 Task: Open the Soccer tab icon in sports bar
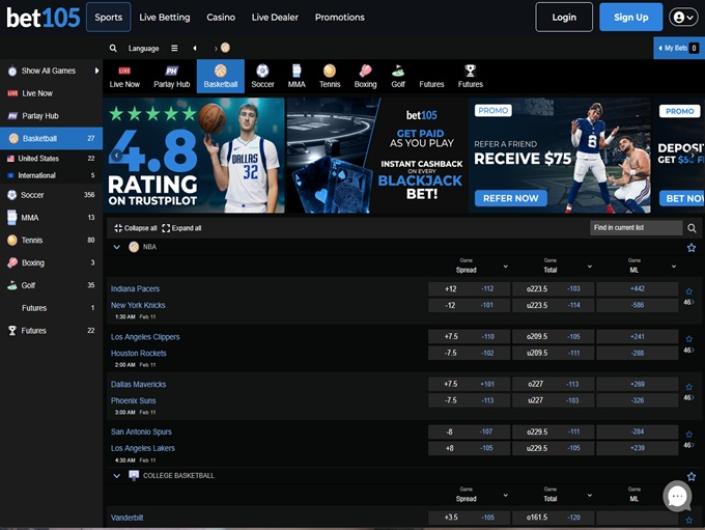coord(262,72)
